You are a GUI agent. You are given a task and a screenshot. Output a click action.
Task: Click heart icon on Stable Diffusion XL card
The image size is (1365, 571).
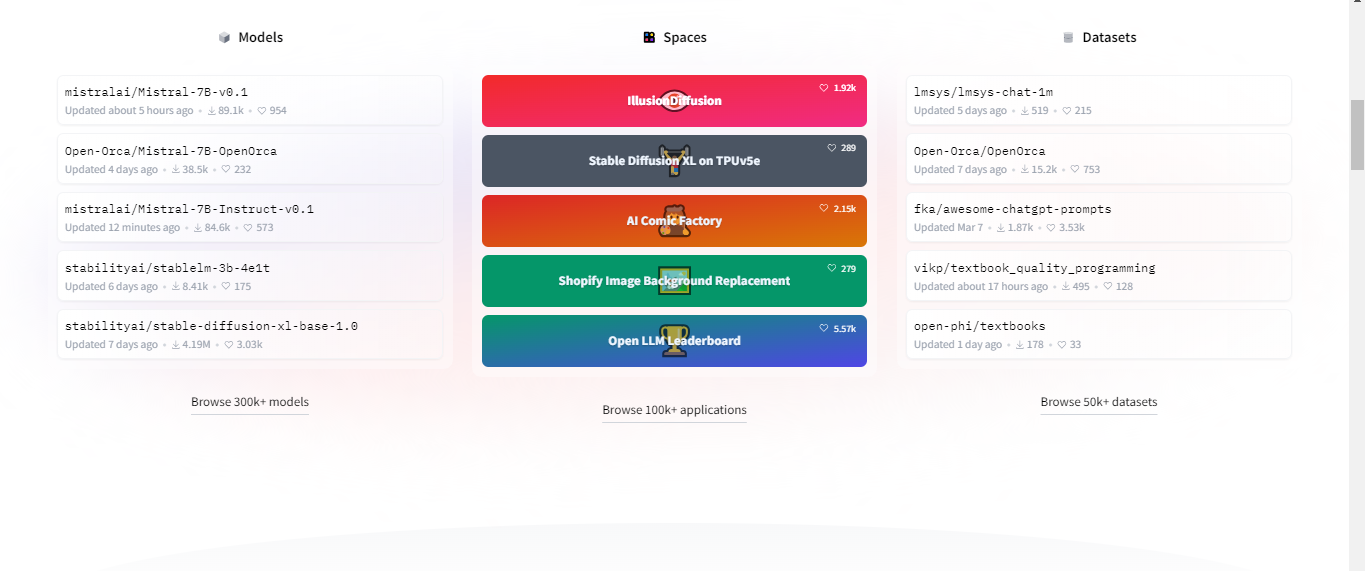831,148
